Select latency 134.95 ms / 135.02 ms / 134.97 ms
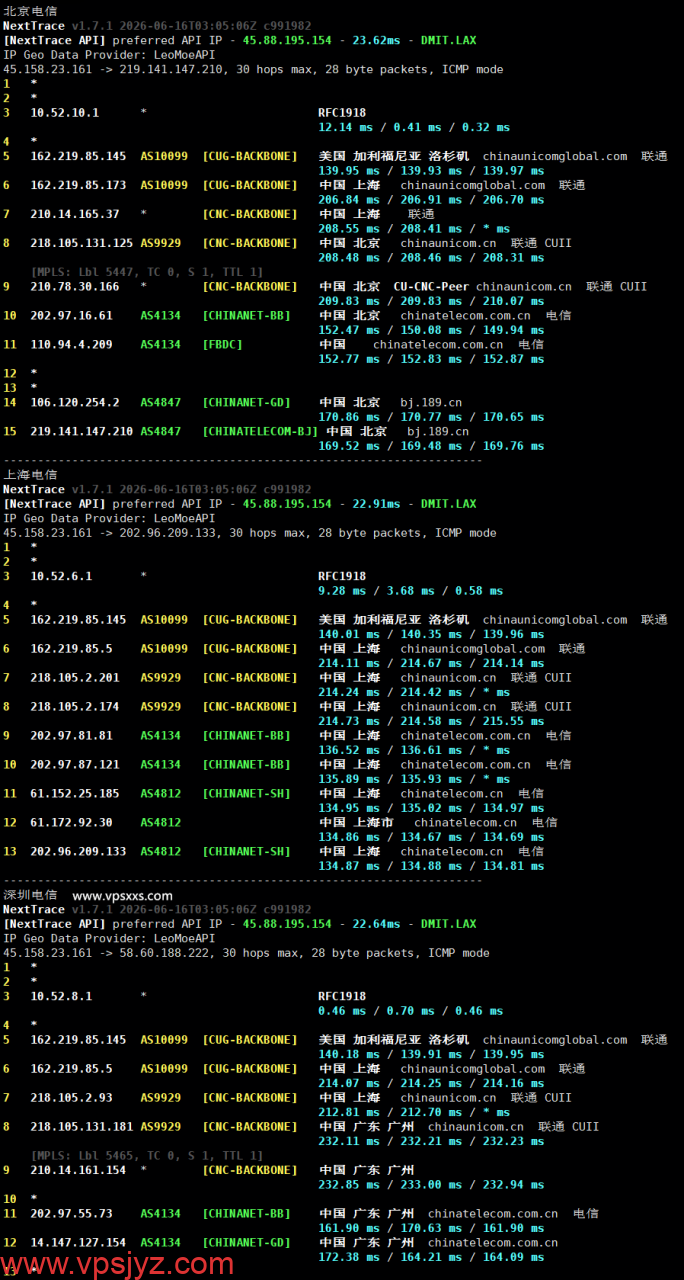 [x=431, y=808]
